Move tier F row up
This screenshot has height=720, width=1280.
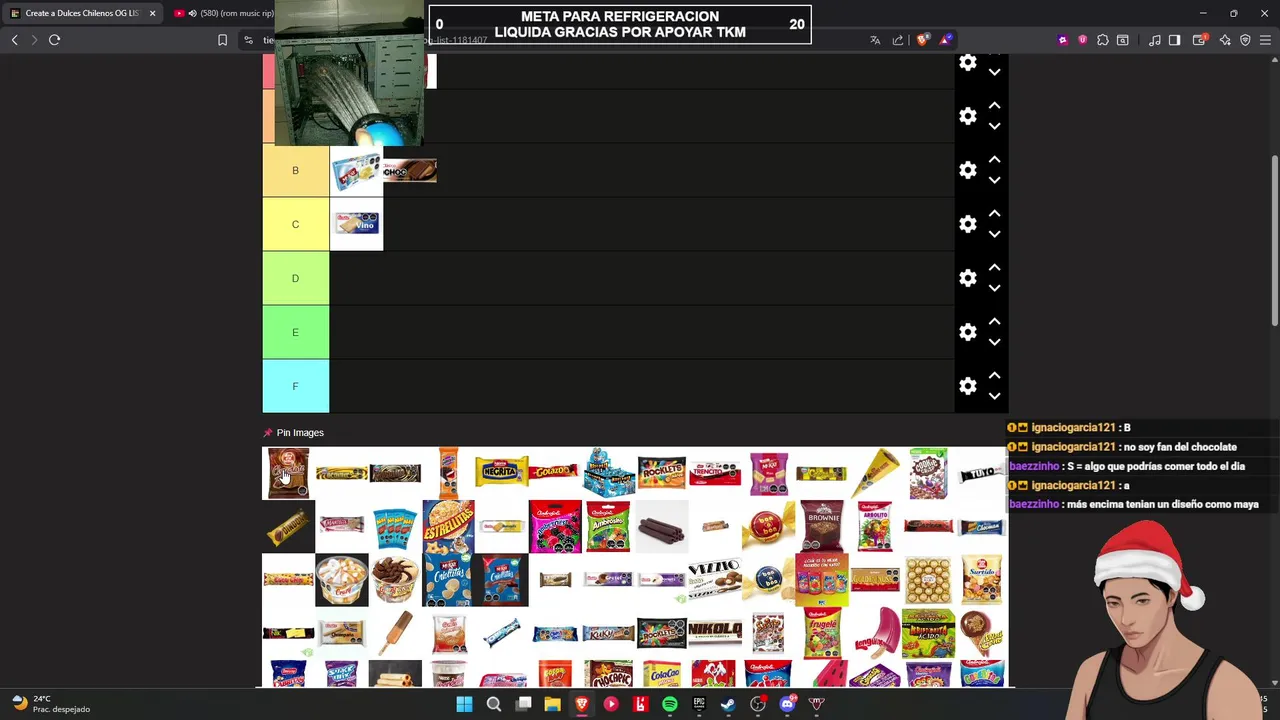(x=994, y=376)
